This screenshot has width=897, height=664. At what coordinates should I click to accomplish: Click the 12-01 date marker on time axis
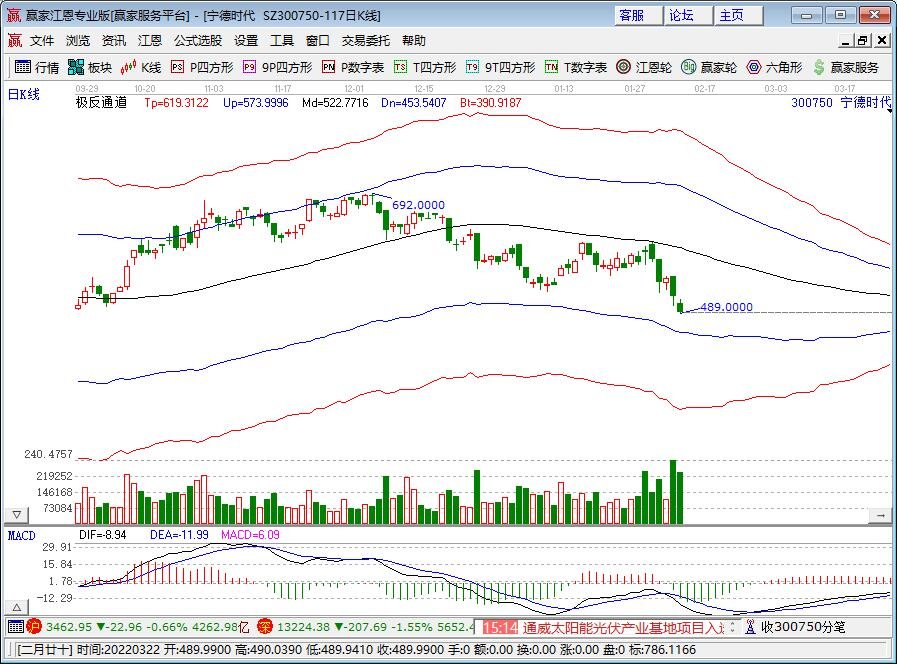coord(354,89)
